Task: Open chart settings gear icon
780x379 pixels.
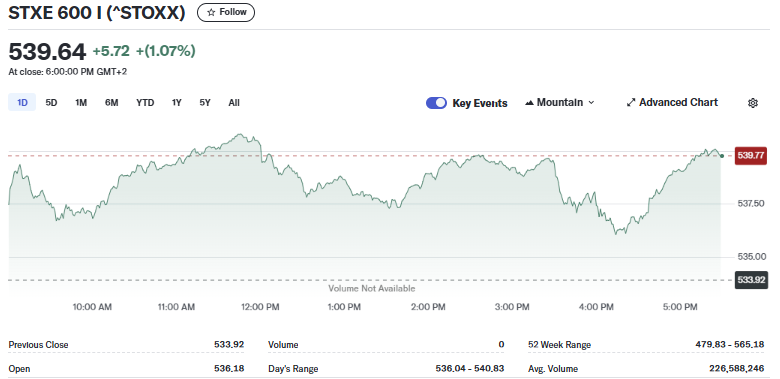Action: coord(753,103)
